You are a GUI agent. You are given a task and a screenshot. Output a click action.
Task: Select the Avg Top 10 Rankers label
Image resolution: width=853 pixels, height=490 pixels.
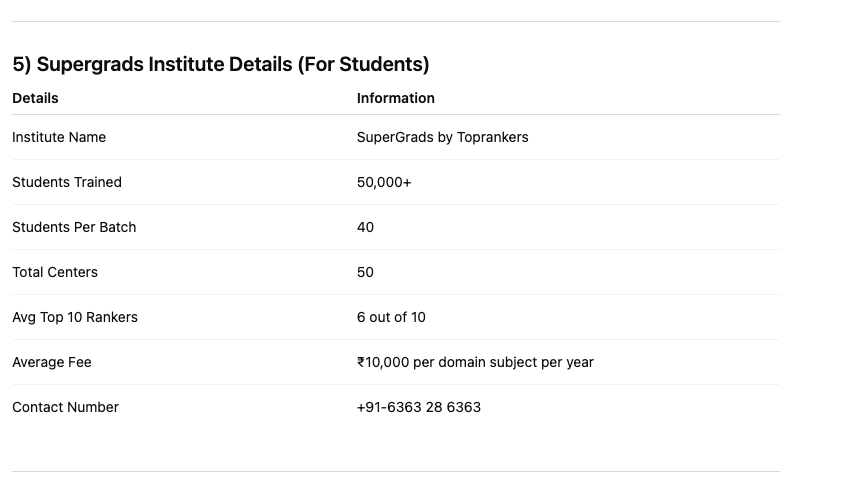tap(75, 317)
